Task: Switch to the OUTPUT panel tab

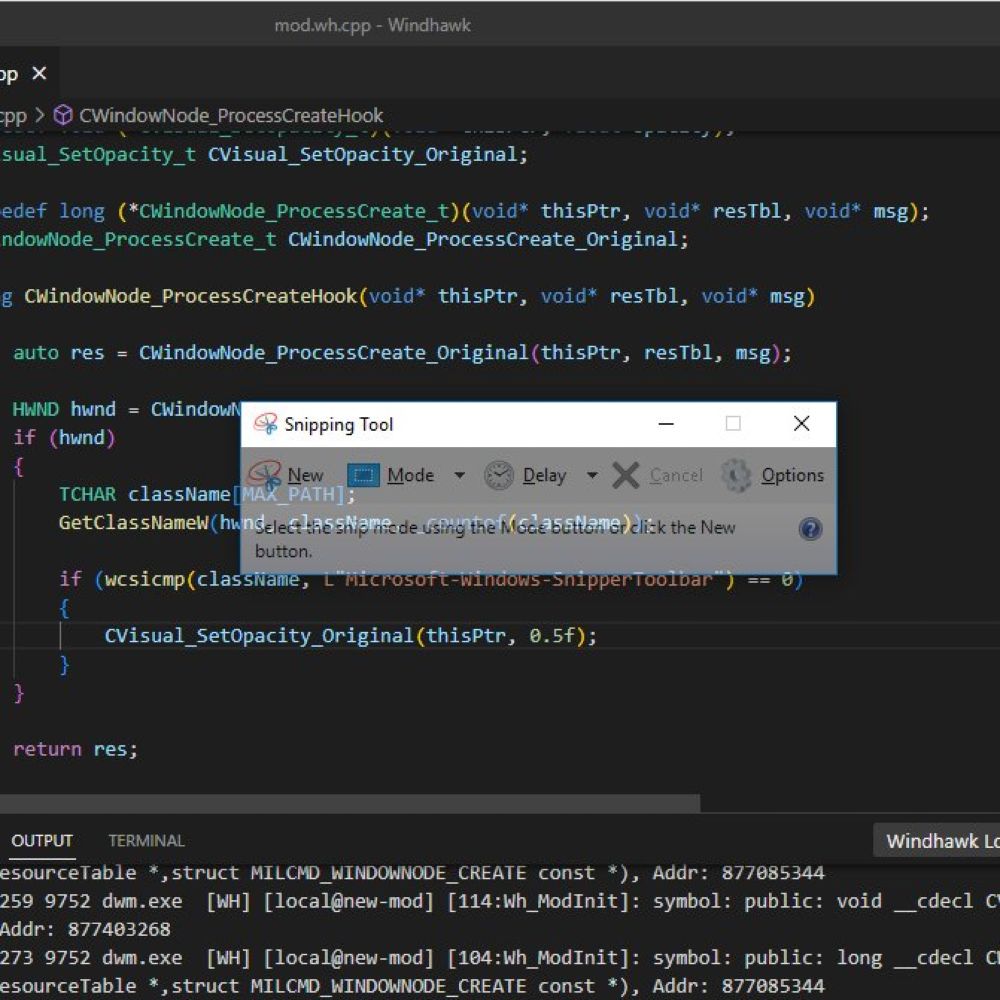Action: pyautogui.click(x=42, y=841)
